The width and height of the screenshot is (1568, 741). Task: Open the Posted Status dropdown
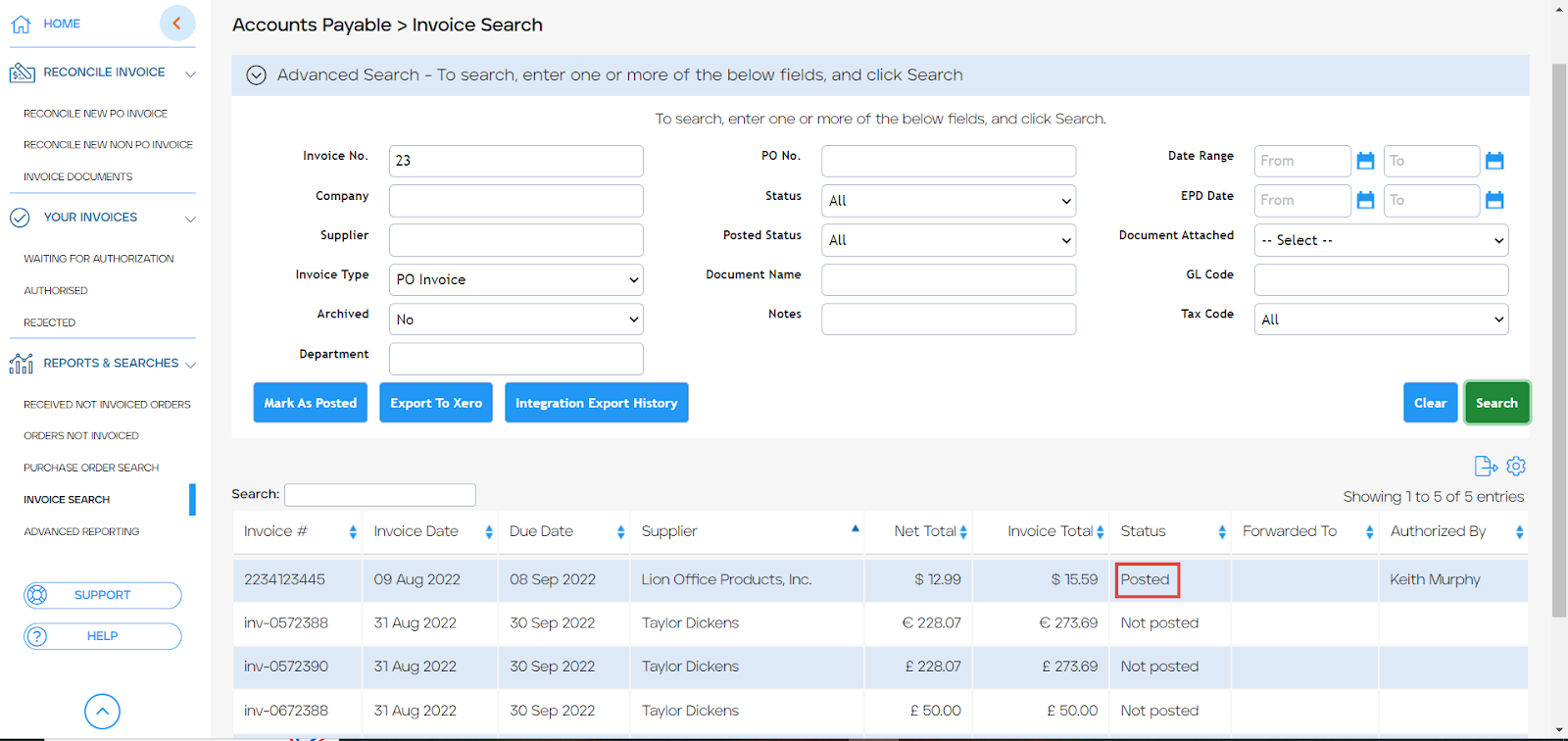(x=949, y=240)
